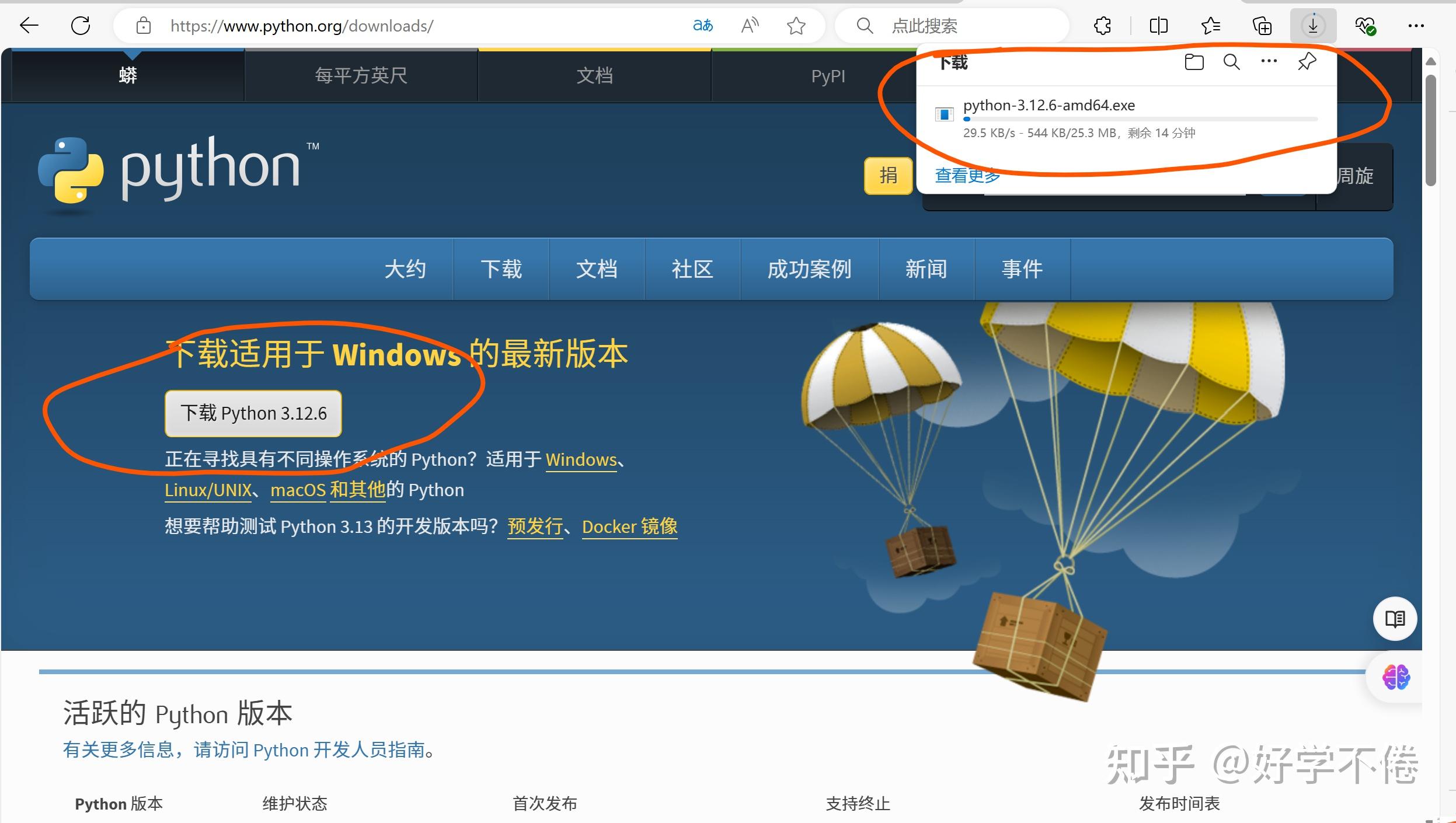Add page to favorites star icon

[796, 26]
